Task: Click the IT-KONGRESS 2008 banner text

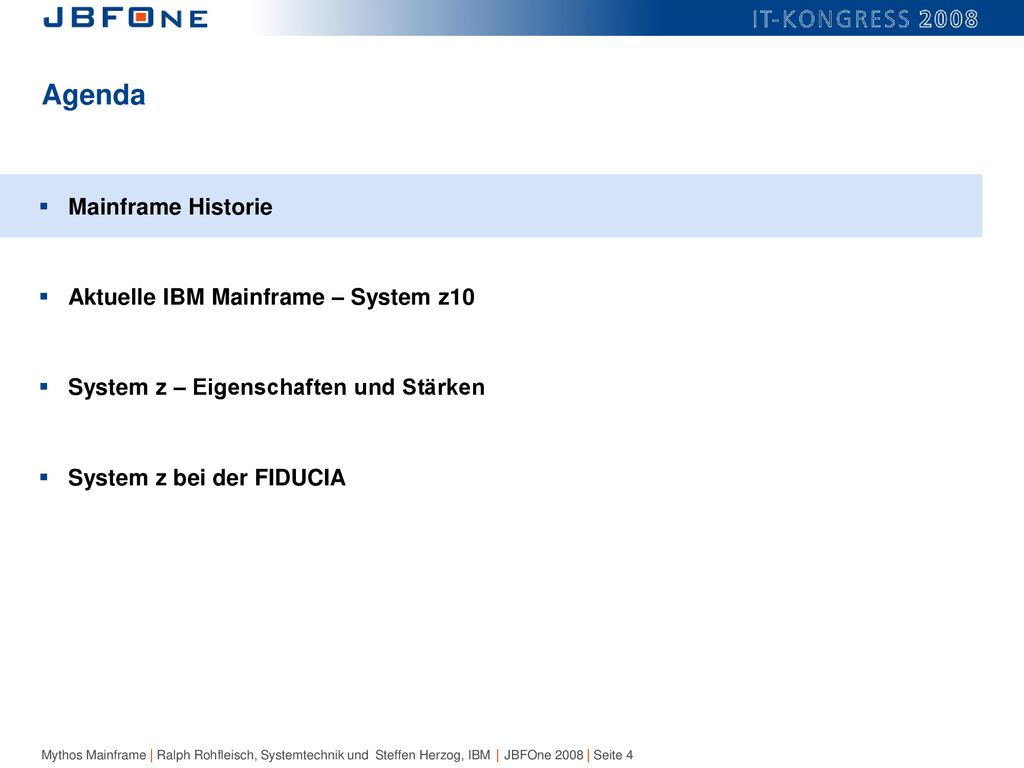Action: (865, 19)
